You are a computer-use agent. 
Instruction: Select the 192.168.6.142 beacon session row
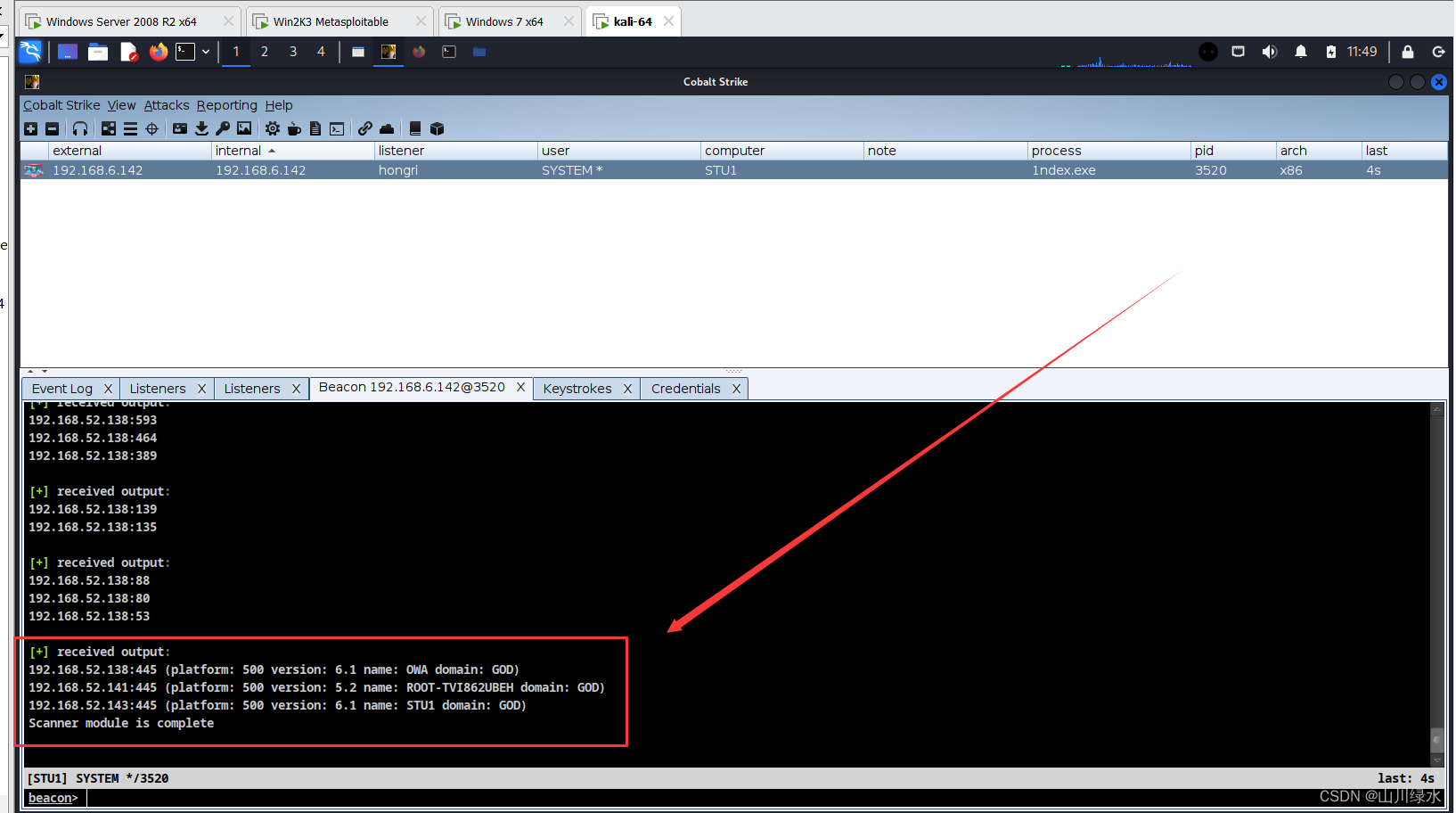[x=734, y=170]
